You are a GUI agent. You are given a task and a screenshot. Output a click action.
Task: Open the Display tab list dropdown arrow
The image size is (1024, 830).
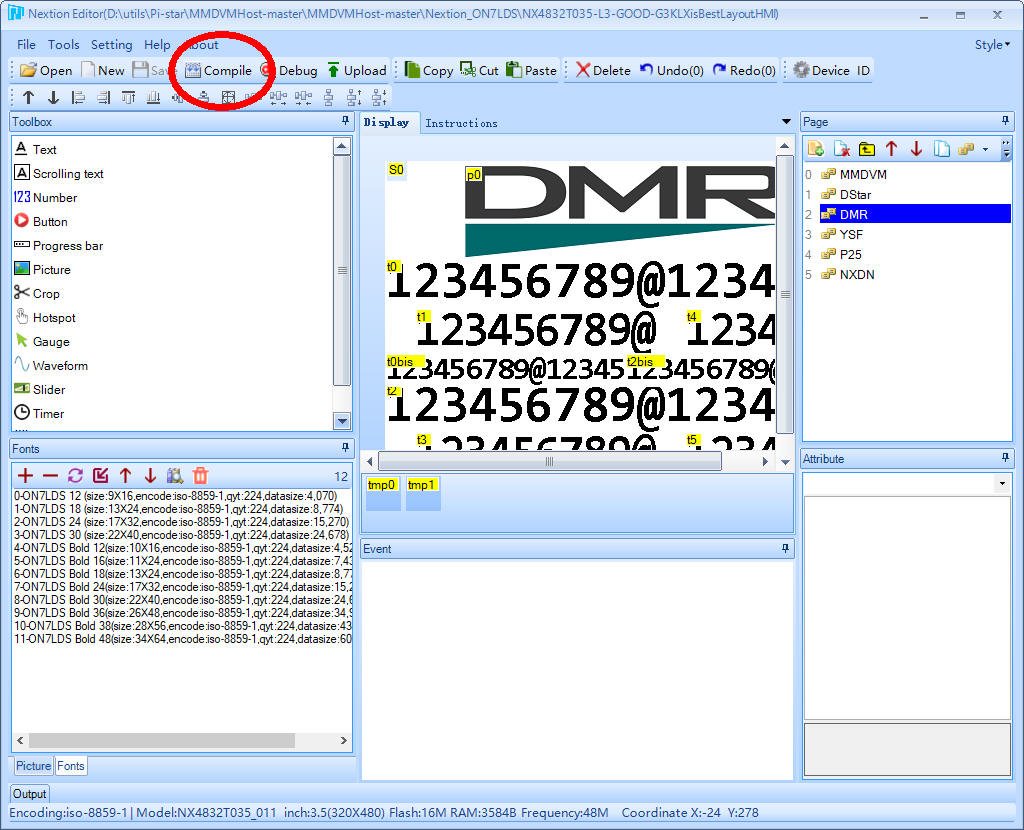coord(786,122)
